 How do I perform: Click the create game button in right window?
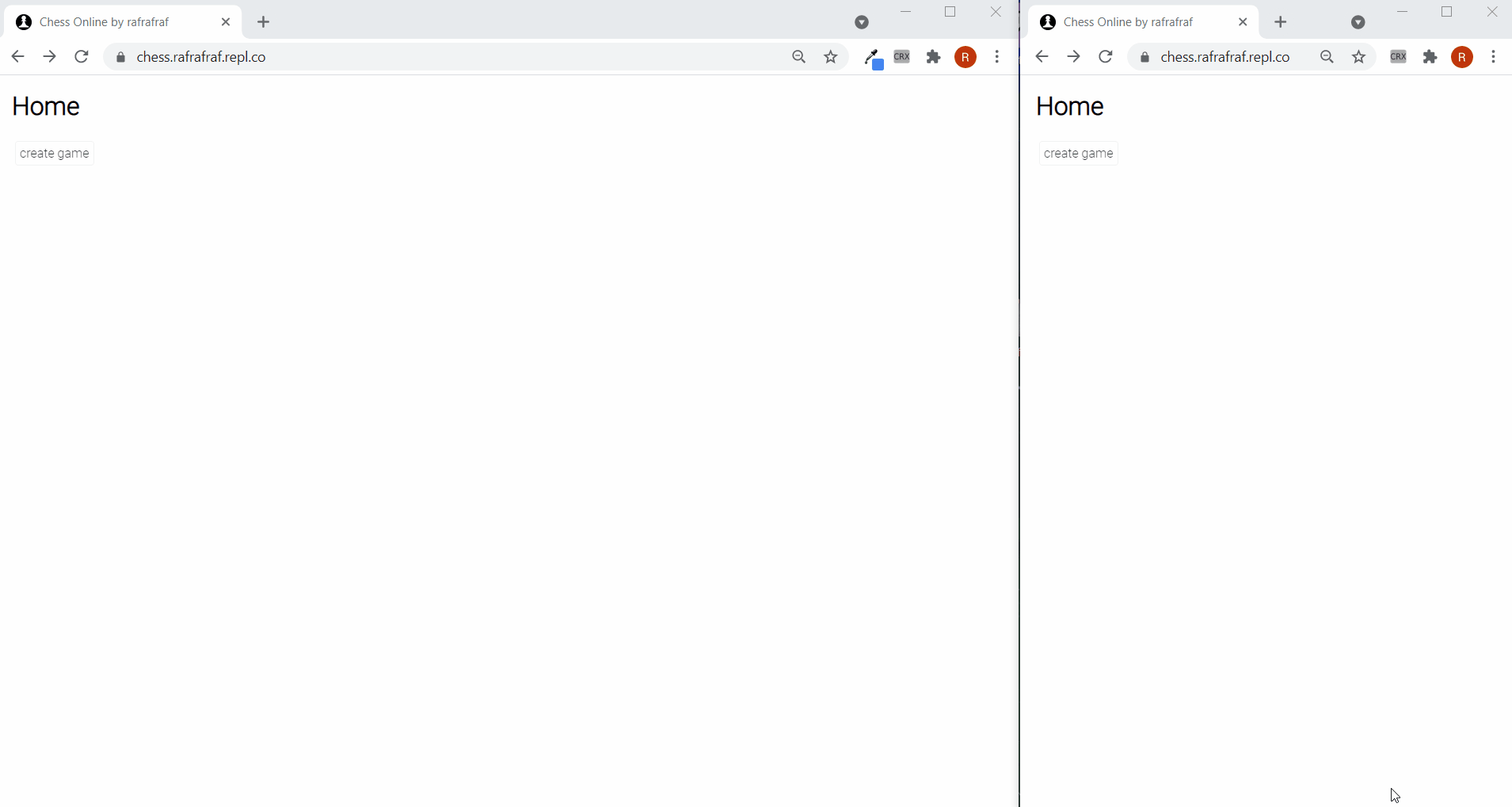coord(1078,153)
